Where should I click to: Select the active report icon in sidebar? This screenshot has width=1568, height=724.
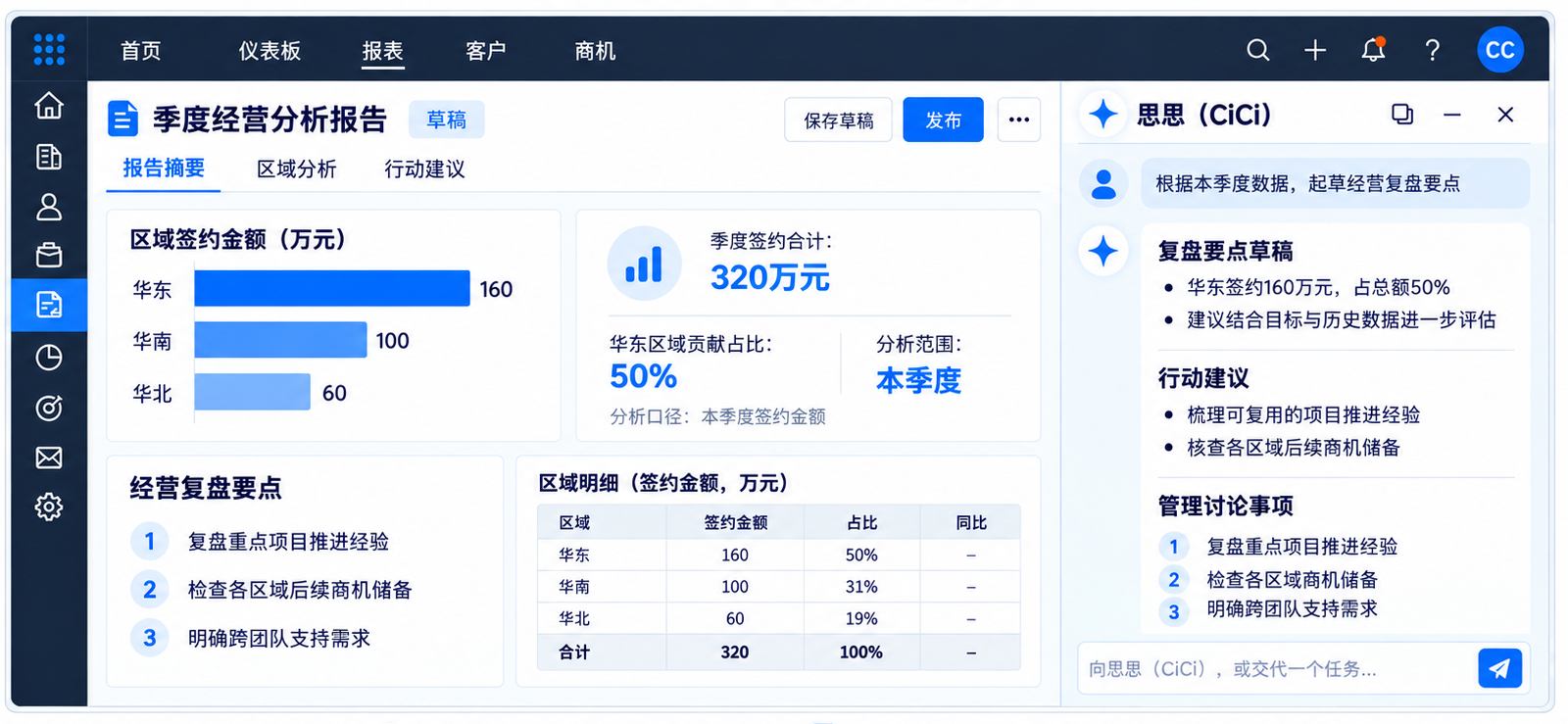point(49,305)
